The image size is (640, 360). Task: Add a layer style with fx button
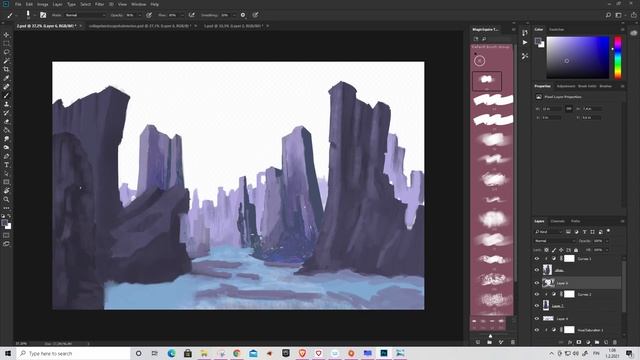click(x=570, y=342)
